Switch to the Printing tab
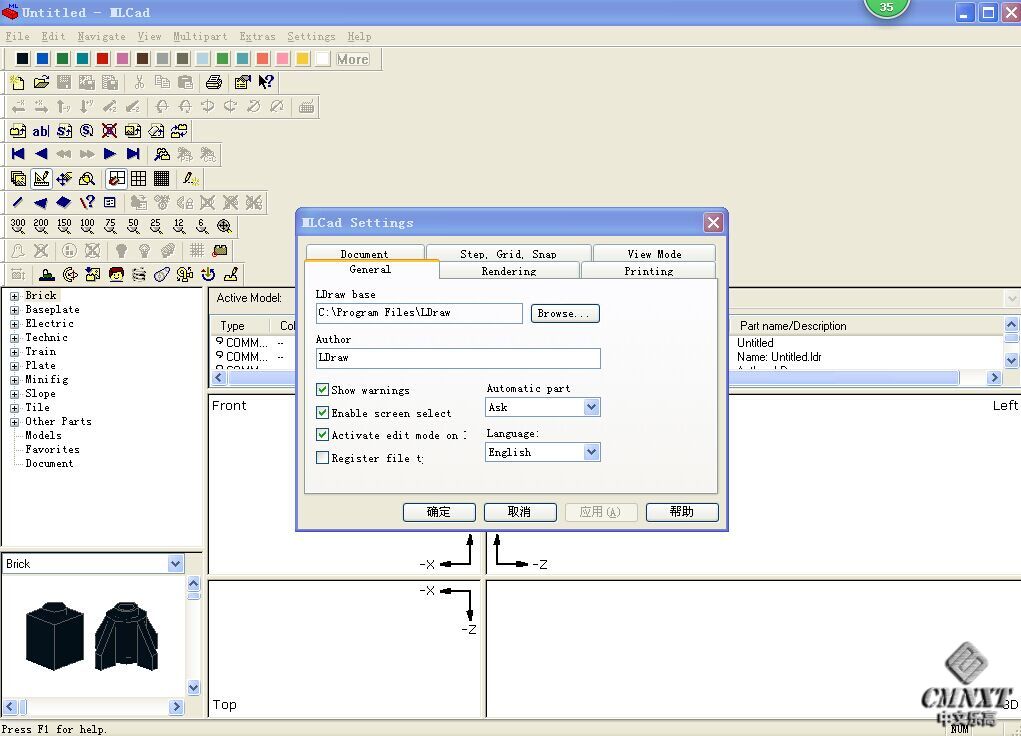 point(649,271)
